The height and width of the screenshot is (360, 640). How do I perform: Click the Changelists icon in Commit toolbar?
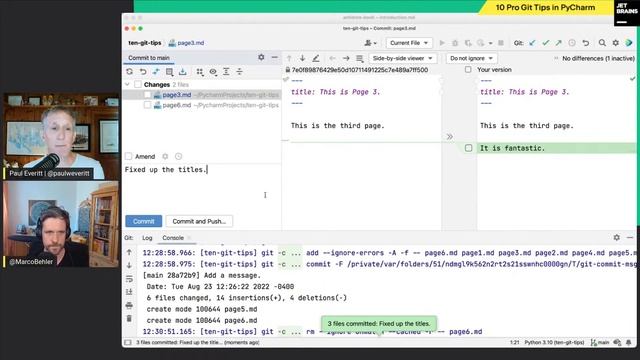169,72
